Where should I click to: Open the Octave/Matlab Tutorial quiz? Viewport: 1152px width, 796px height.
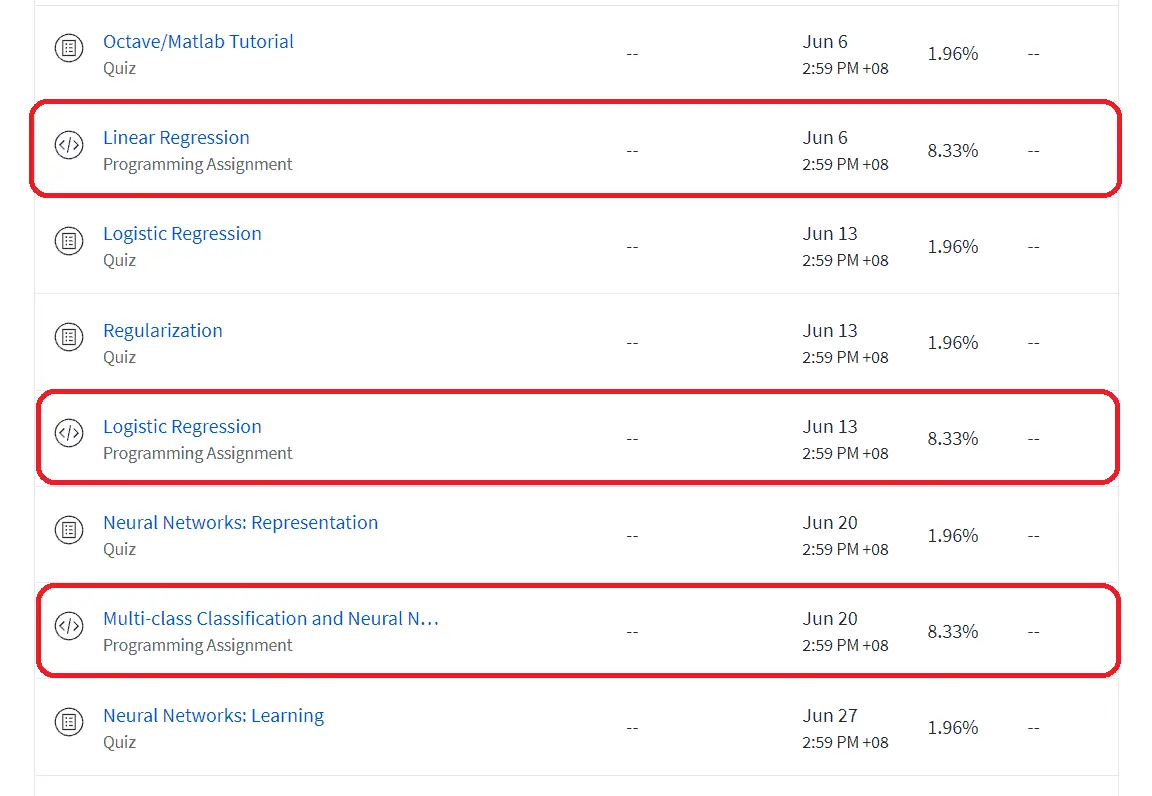(x=198, y=41)
